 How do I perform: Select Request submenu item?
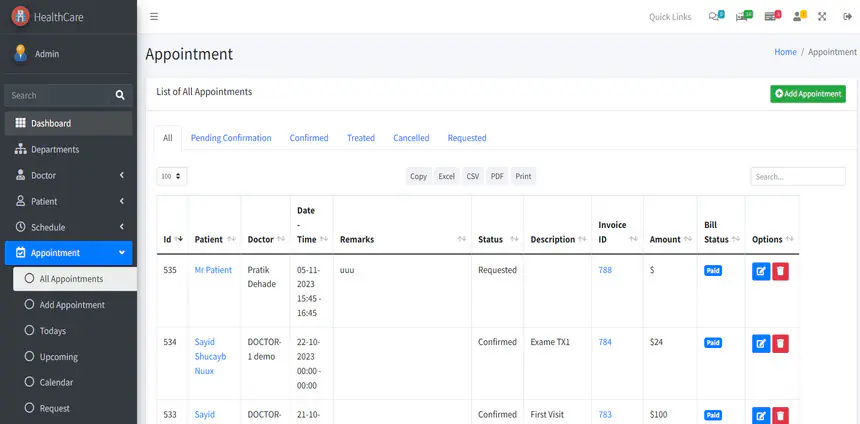pos(75,408)
